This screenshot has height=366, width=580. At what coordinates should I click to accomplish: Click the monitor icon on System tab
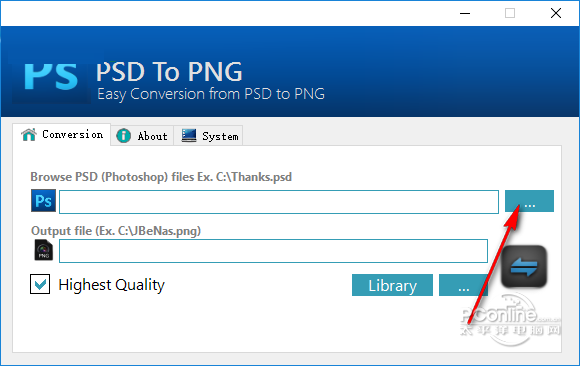(189, 135)
